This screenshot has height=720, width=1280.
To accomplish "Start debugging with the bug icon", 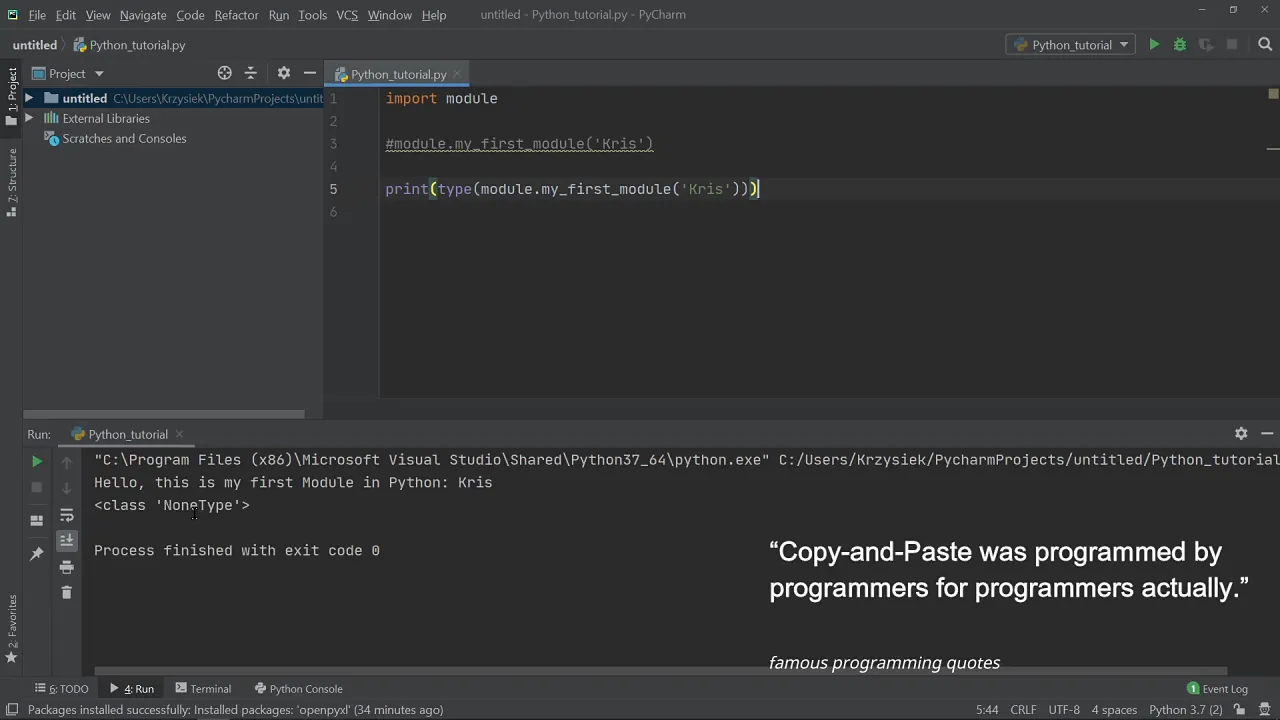I will (x=1180, y=45).
